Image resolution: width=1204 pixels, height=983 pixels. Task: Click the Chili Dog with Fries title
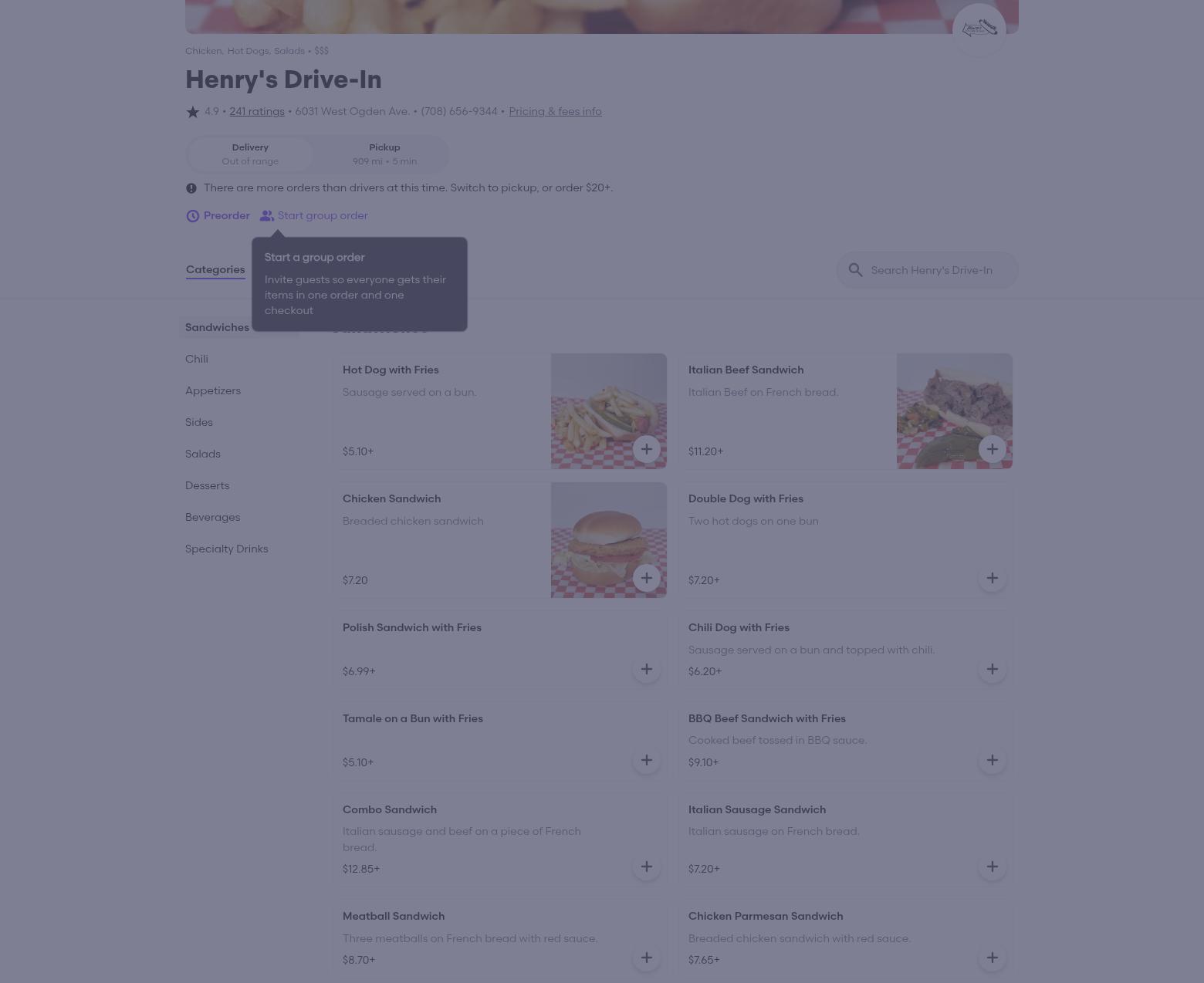(739, 627)
